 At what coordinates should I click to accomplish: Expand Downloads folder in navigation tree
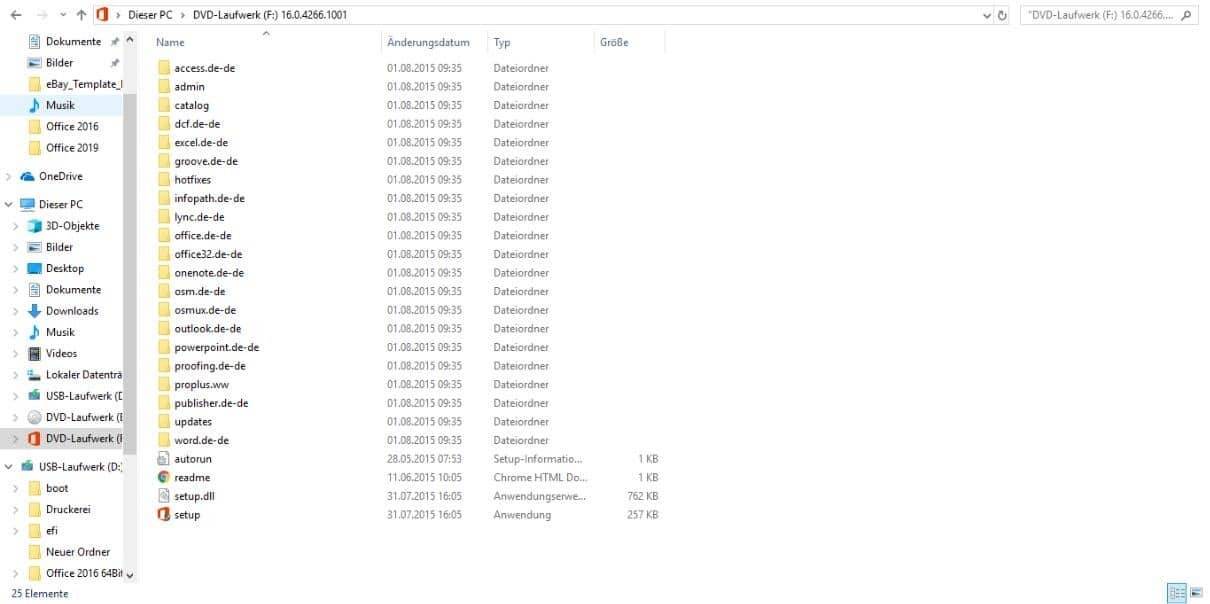(x=15, y=311)
